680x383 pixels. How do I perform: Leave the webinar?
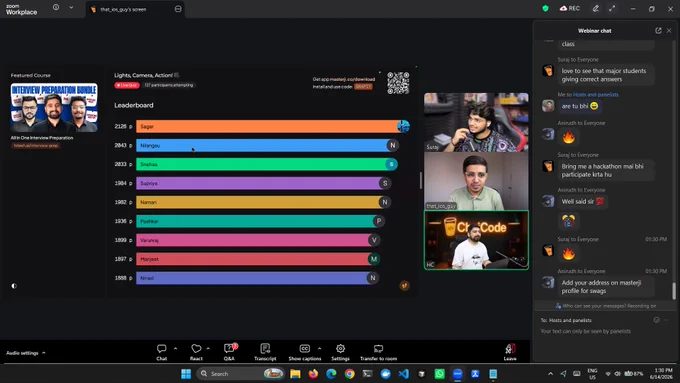click(x=510, y=352)
